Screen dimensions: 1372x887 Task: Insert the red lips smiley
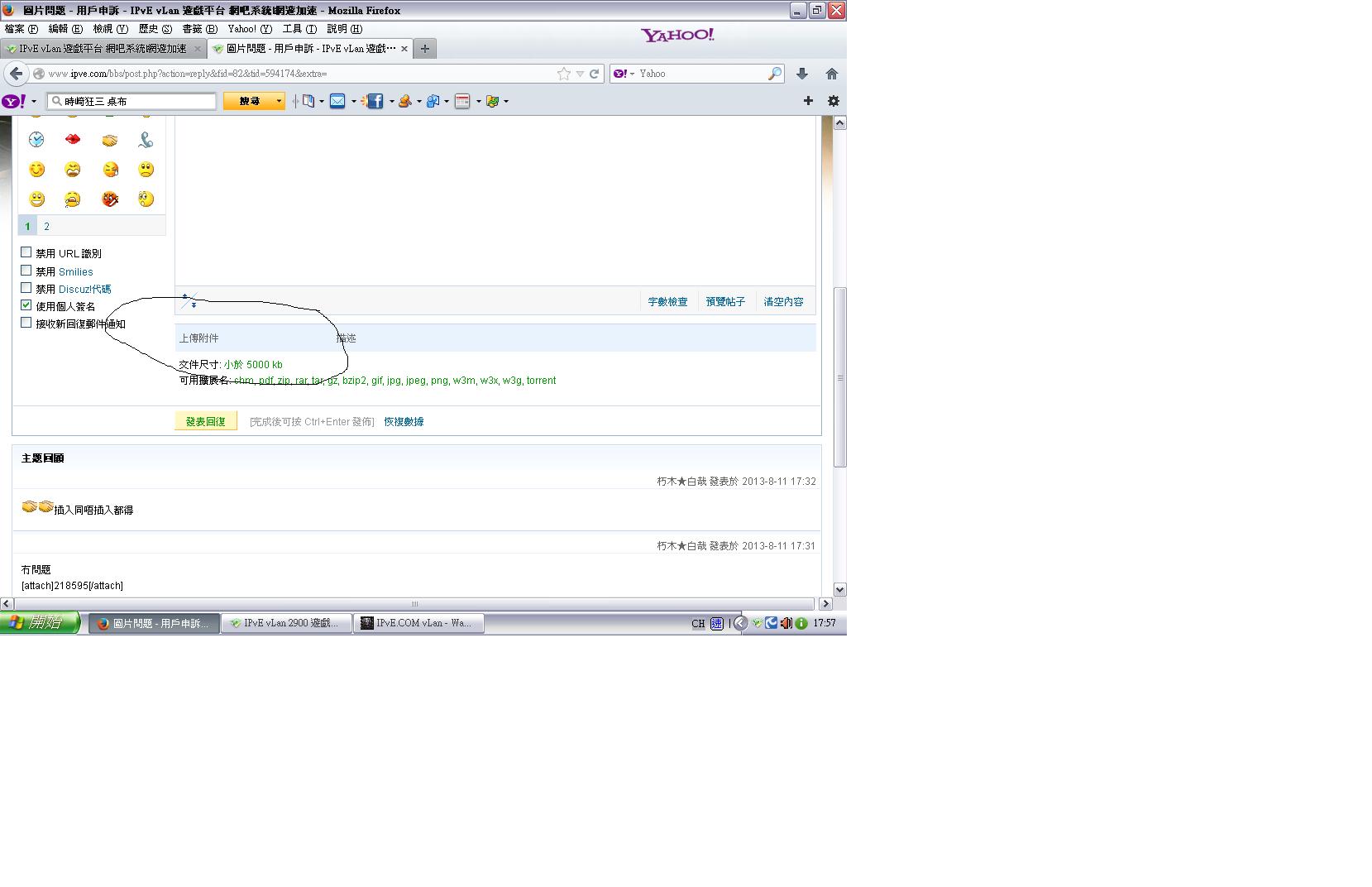click(x=73, y=140)
